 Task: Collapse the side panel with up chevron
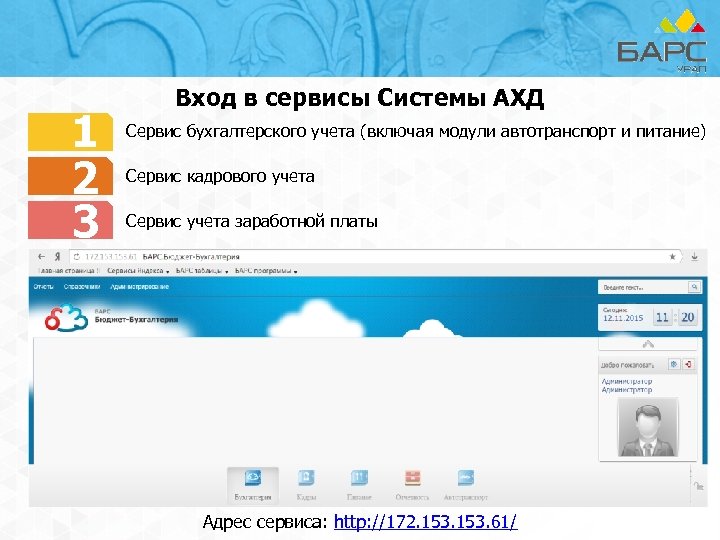pos(648,344)
